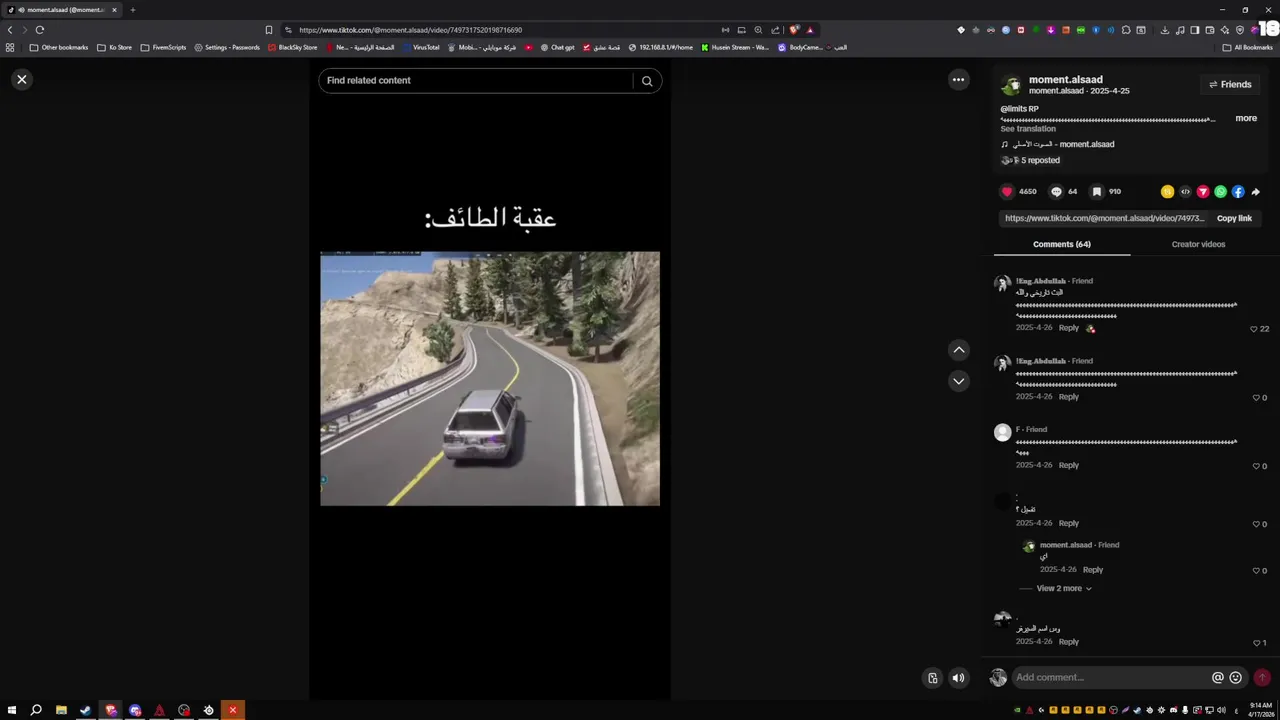Post comment with the red arrow button
The width and height of the screenshot is (1280, 720).
tap(1262, 678)
